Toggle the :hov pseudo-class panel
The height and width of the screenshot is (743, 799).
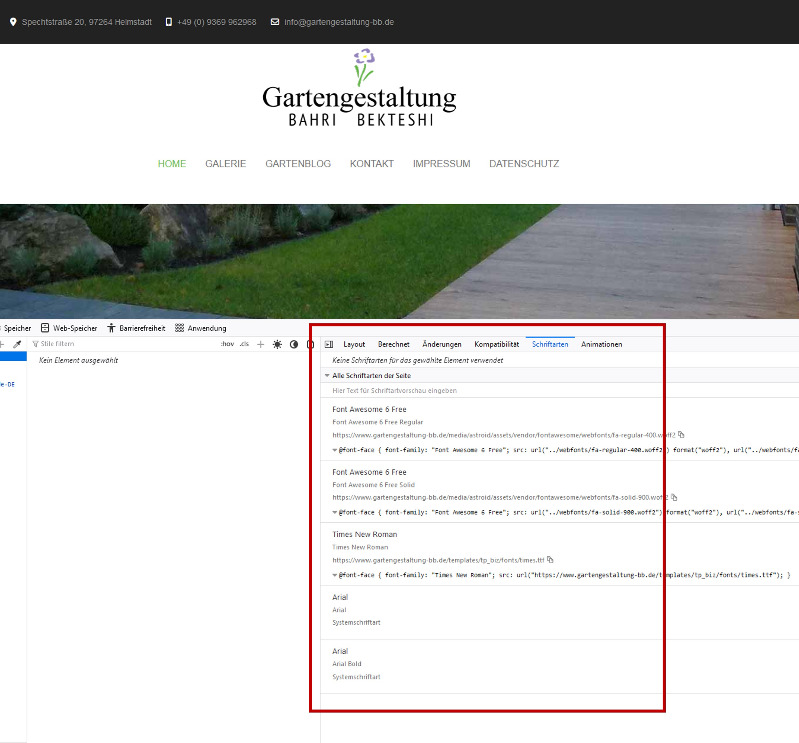coord(227,344)
